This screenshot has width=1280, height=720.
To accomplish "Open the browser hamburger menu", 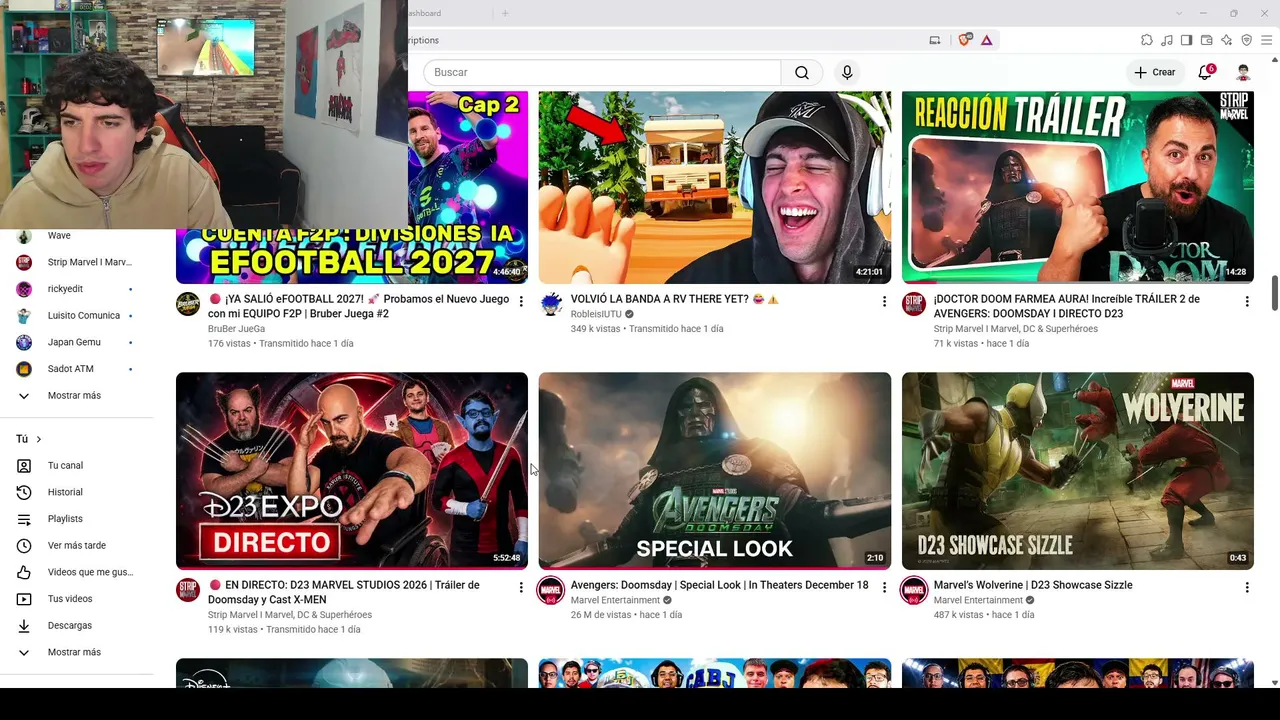I will click(1266, 40).
